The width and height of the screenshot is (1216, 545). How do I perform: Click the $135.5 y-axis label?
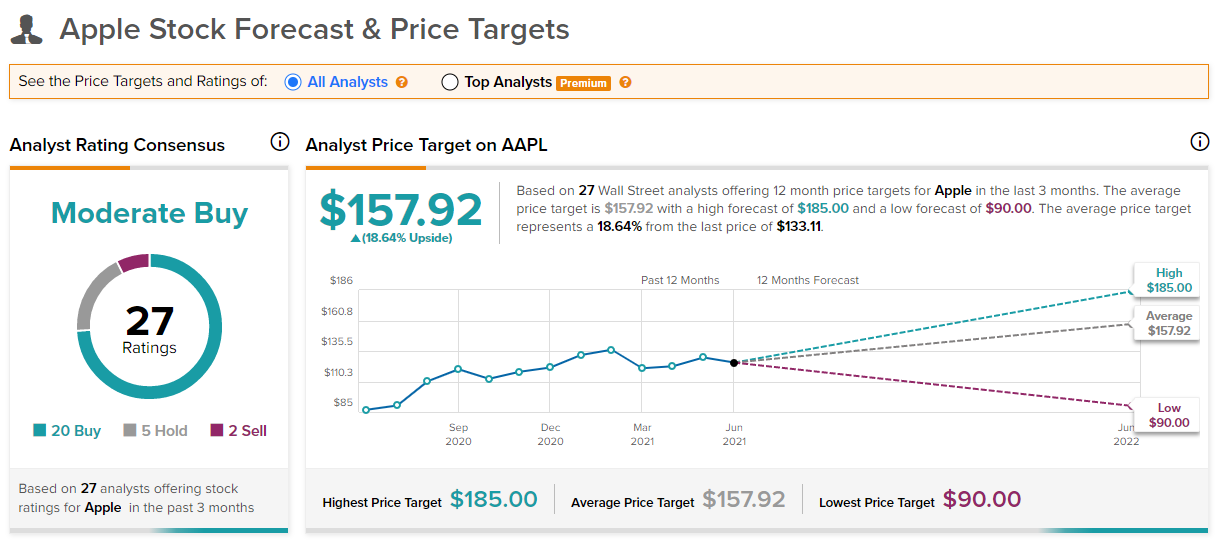[x=337, y=342]
